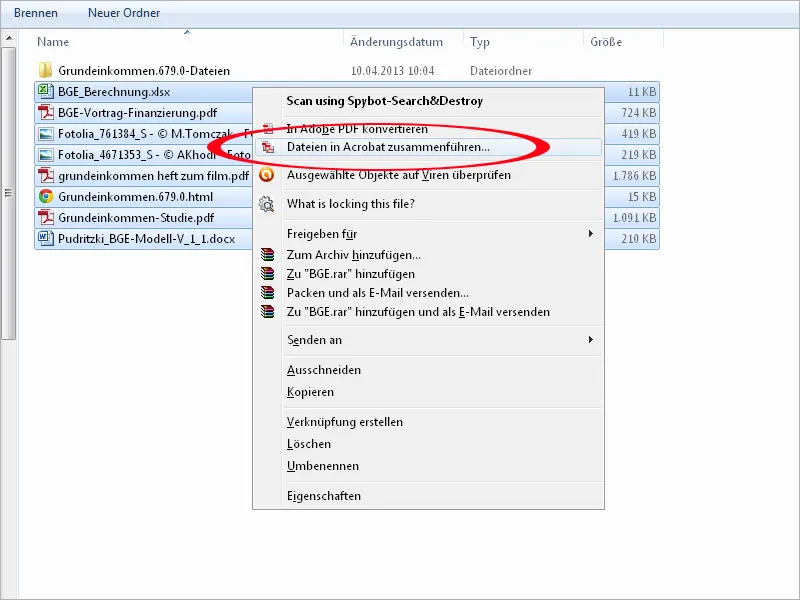
Task: Select folder name Grundeinkommen.679.0-Dateien
Action: click(144, 71)
